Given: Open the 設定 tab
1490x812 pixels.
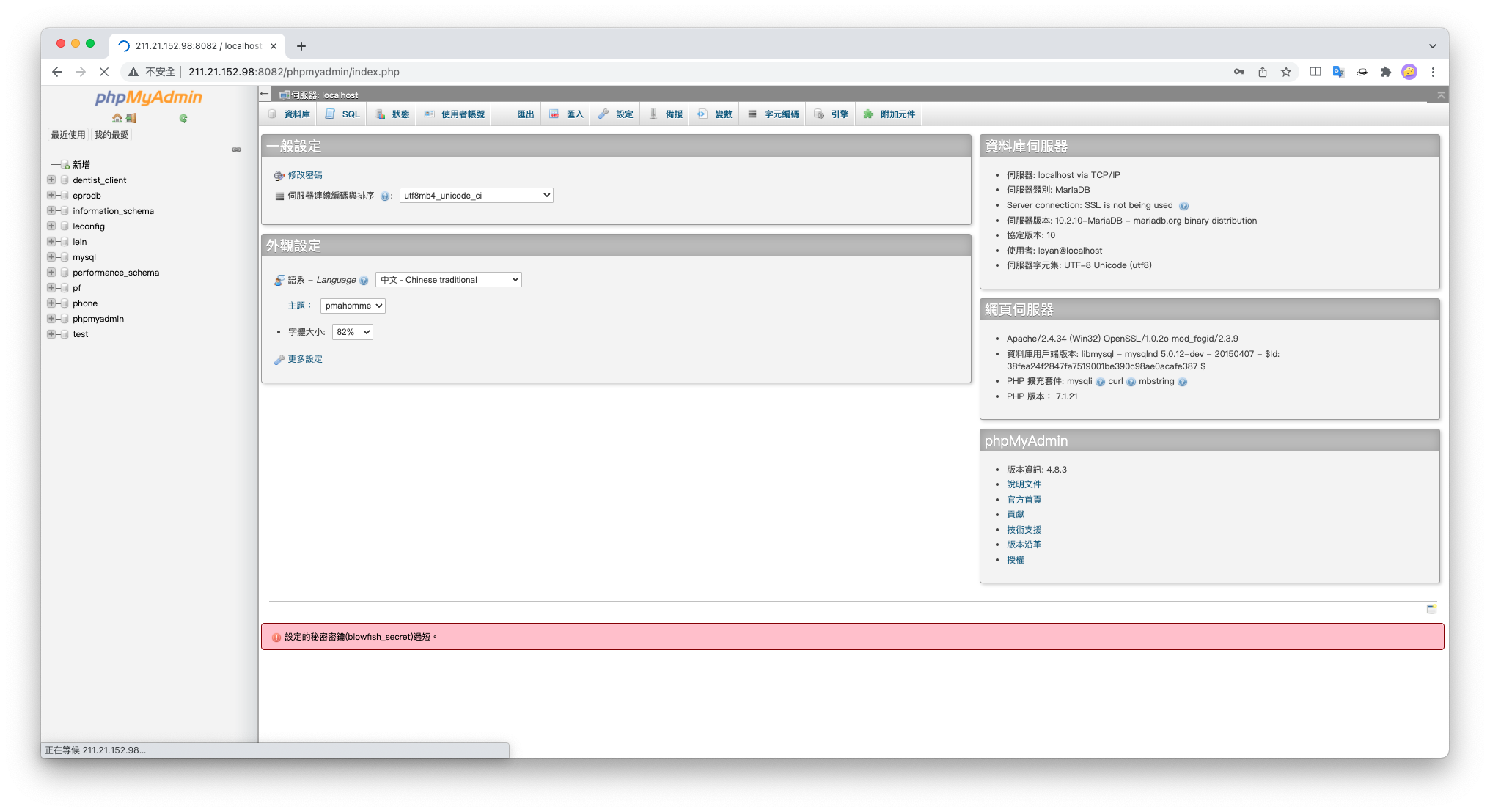Looking at the screenshot, I should click(616, 114).
